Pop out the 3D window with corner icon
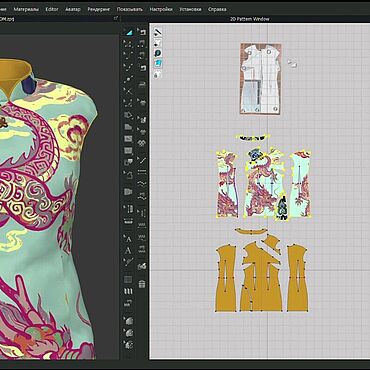370x370 pixels. (x=116, y=19)
